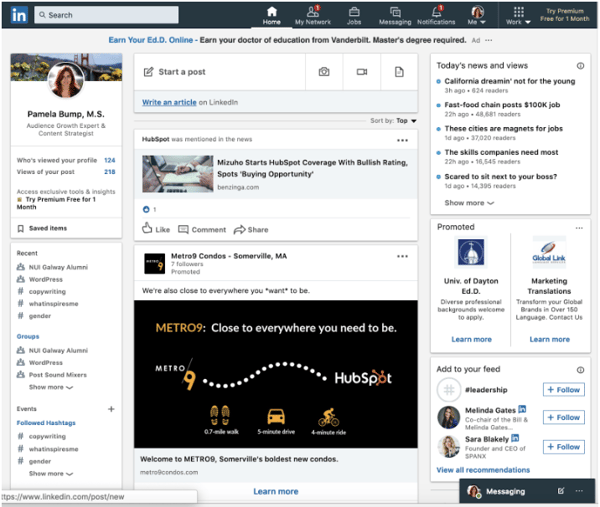Image resolution: width=600 pixels, height=507 pixels.
Task: Open the Sort by Top dropdown
Action: coord(406,121)
